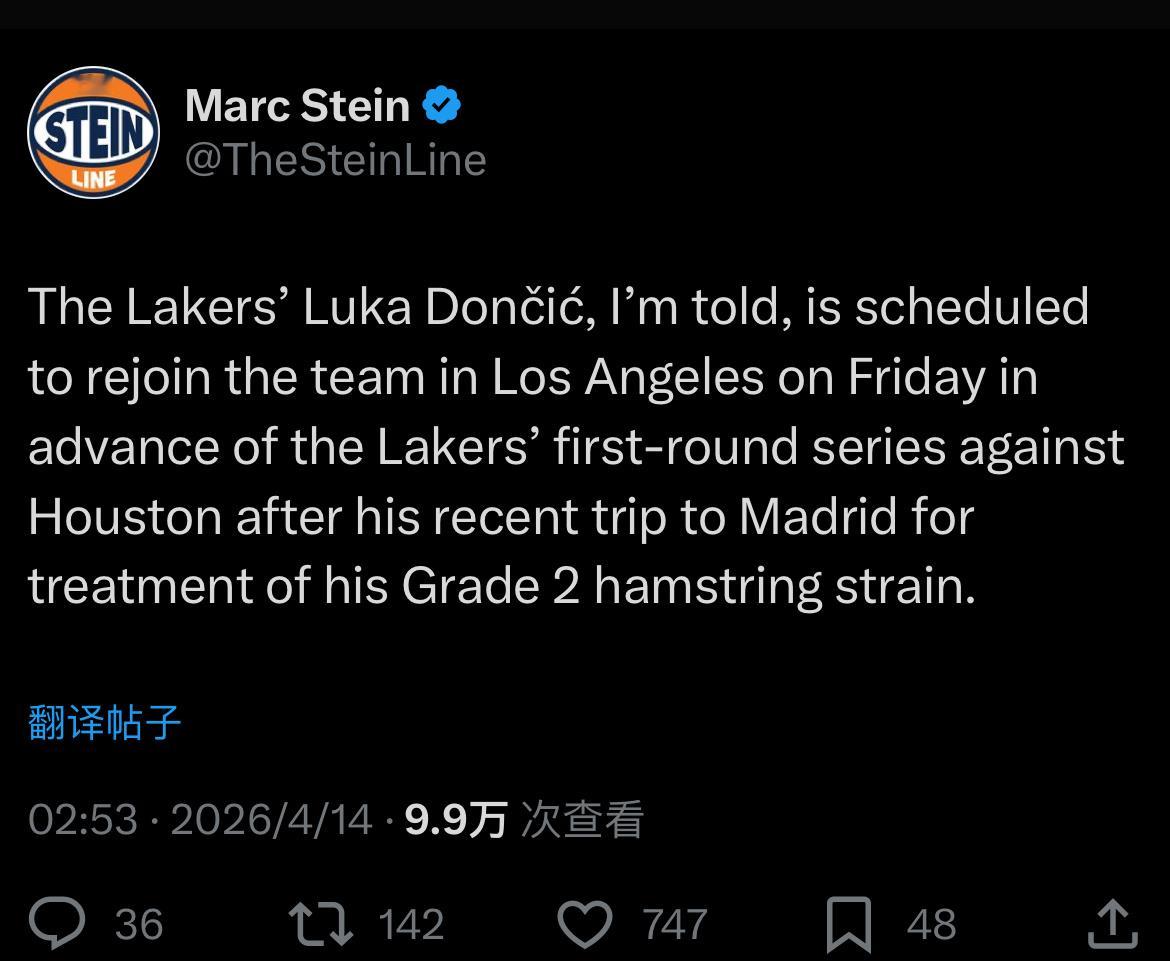Click the translate post link

tap(105, 721)
